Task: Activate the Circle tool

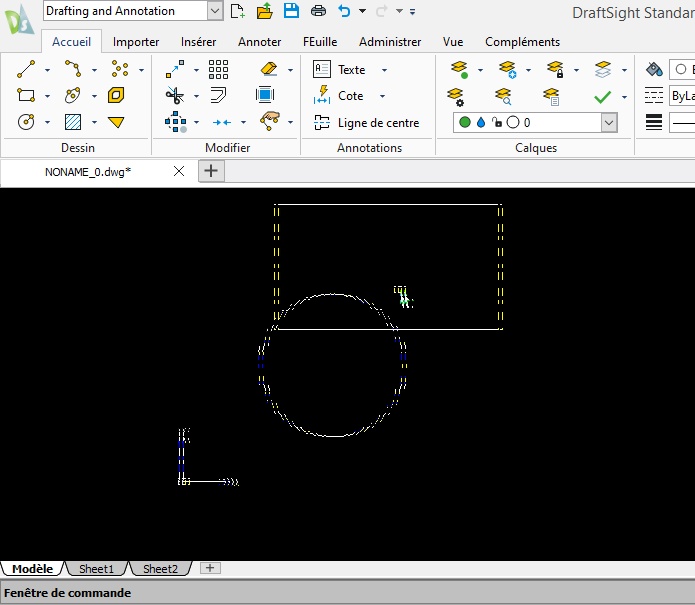Action: [x=26, y=122]
